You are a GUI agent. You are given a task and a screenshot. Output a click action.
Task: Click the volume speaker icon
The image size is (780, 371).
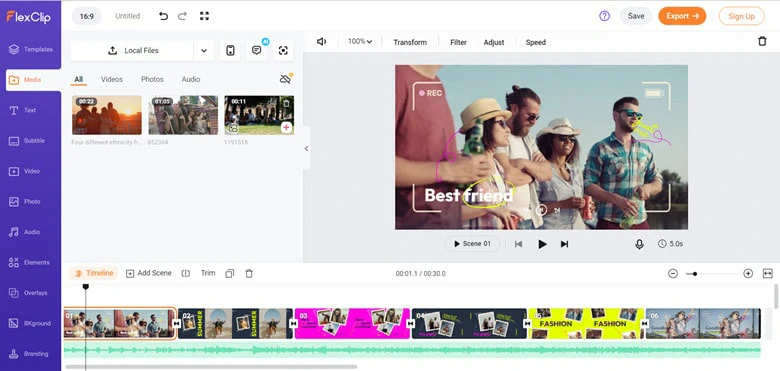point(321,42)
